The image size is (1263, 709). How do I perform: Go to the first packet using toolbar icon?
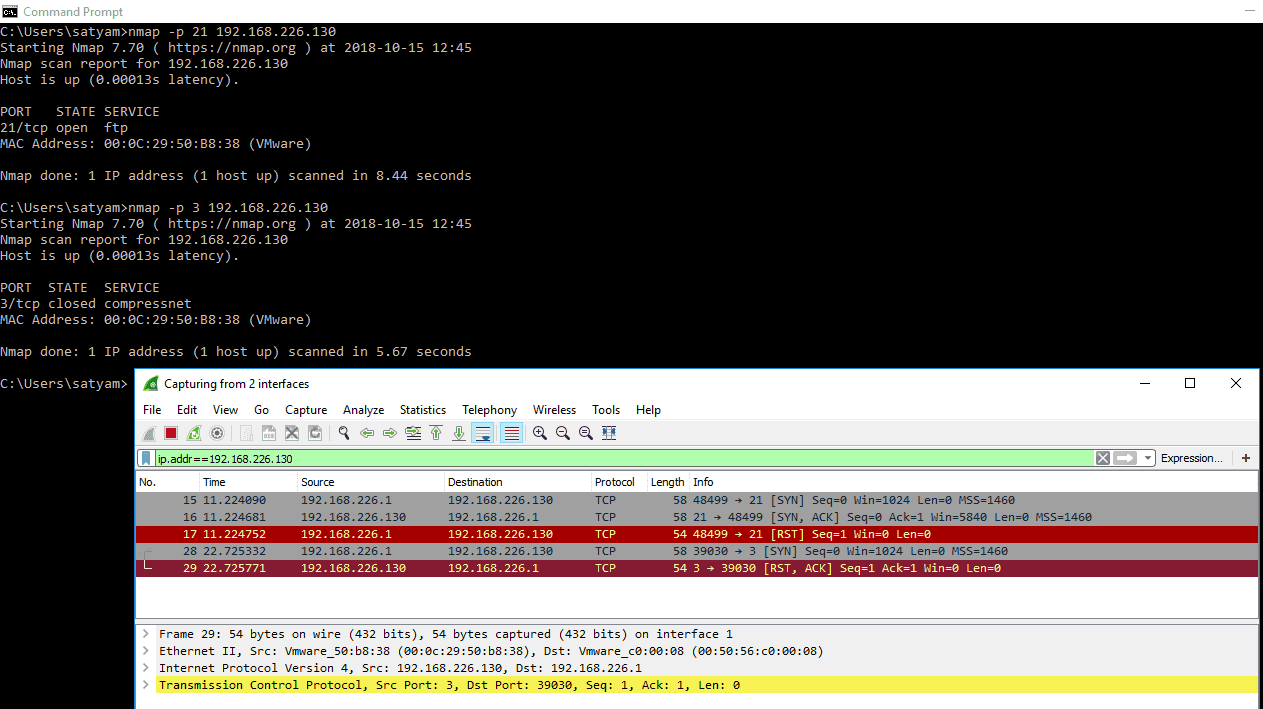tap(435, 432)
